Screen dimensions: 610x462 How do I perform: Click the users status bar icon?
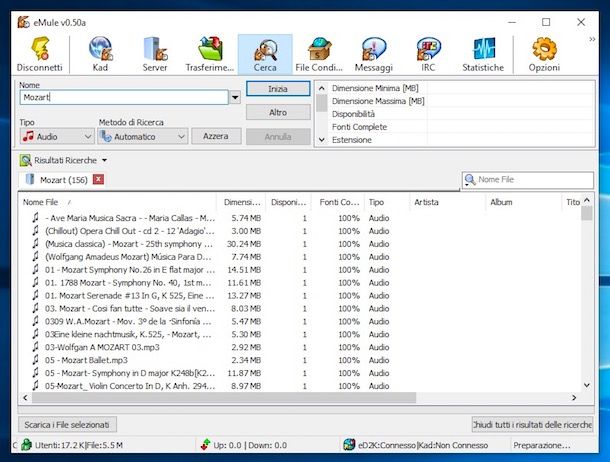click(x=26, y=444)
